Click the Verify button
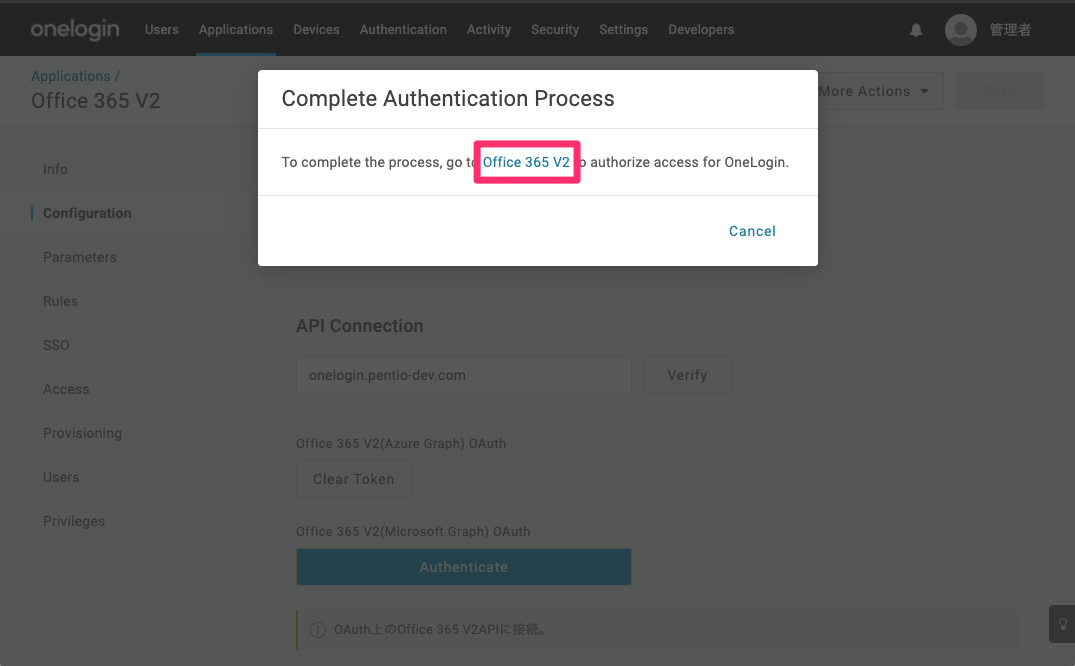This screenshot has width=1075, height=666. [x=688, y=375]
